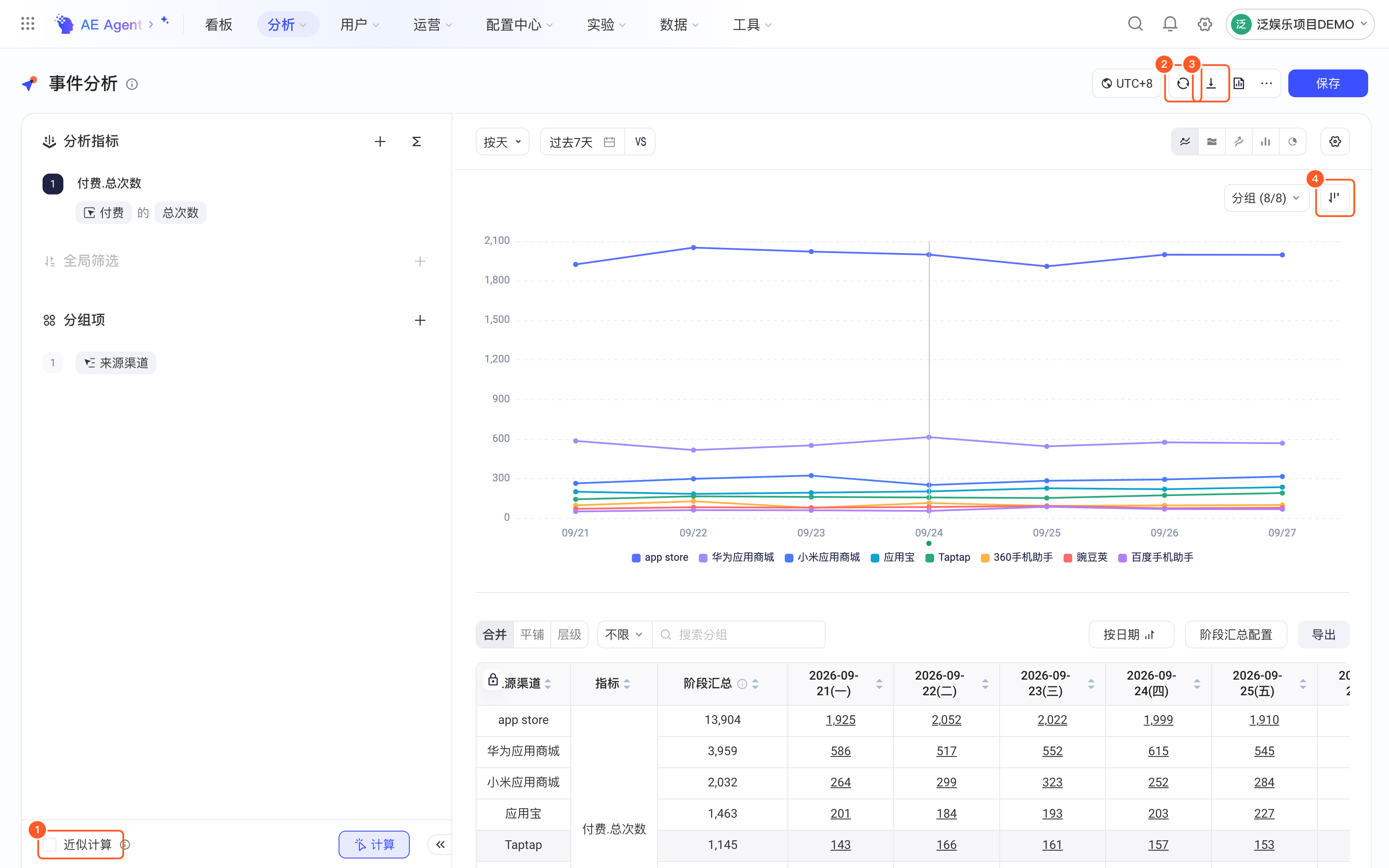
Task: Click the 搜索分组 search field
Action: pos(739,635)
